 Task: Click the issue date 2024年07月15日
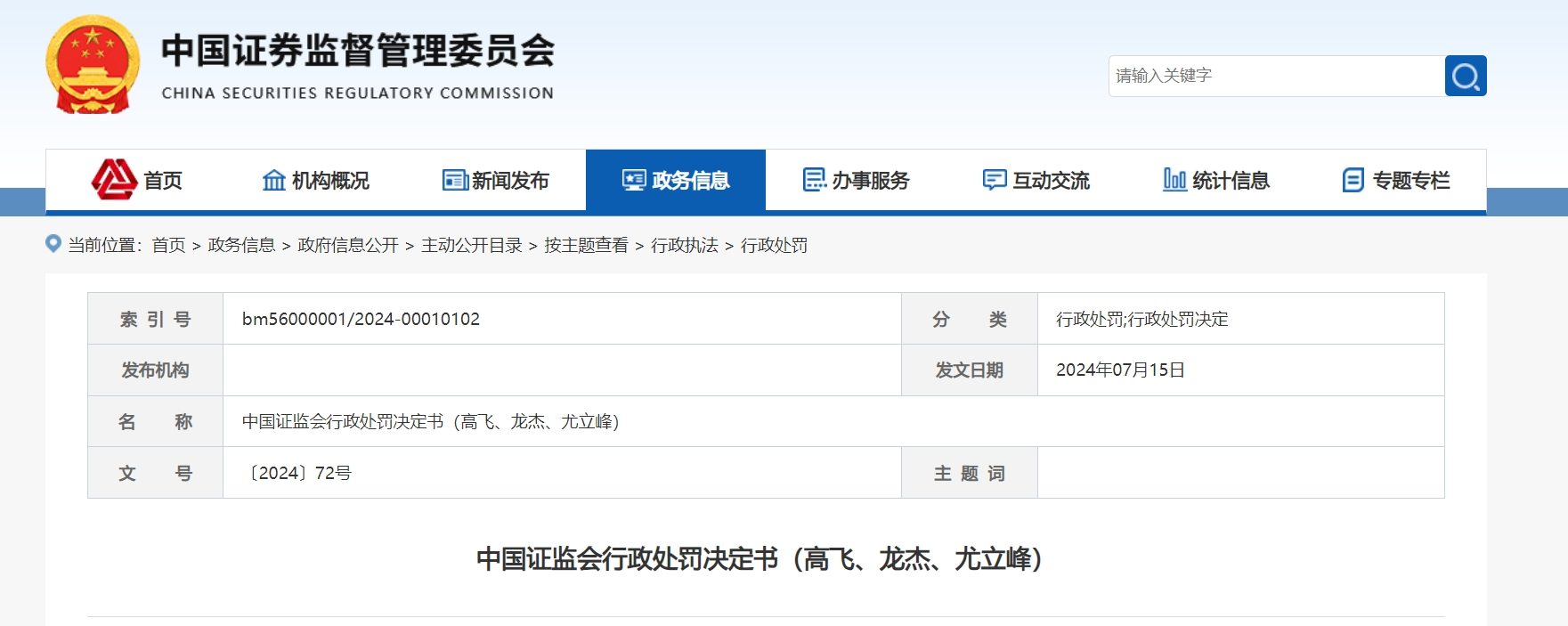1120,370
